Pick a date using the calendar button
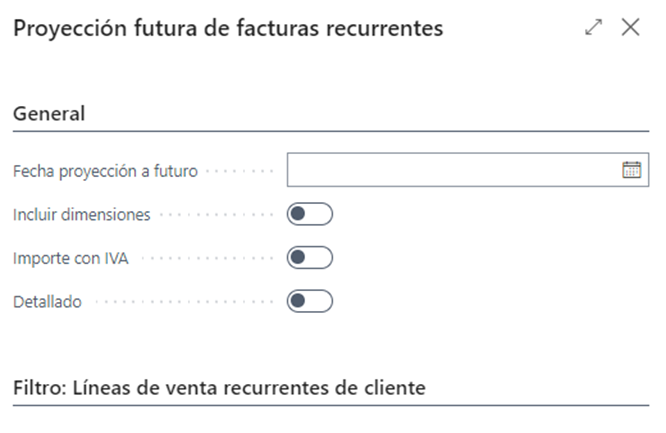 tap(631, 170)
